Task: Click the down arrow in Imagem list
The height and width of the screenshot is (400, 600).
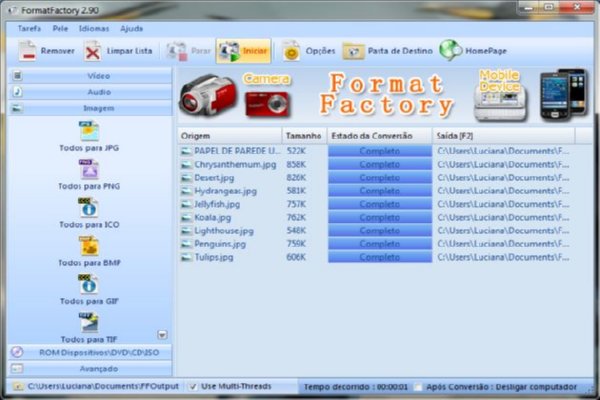Action: [162, 335]
